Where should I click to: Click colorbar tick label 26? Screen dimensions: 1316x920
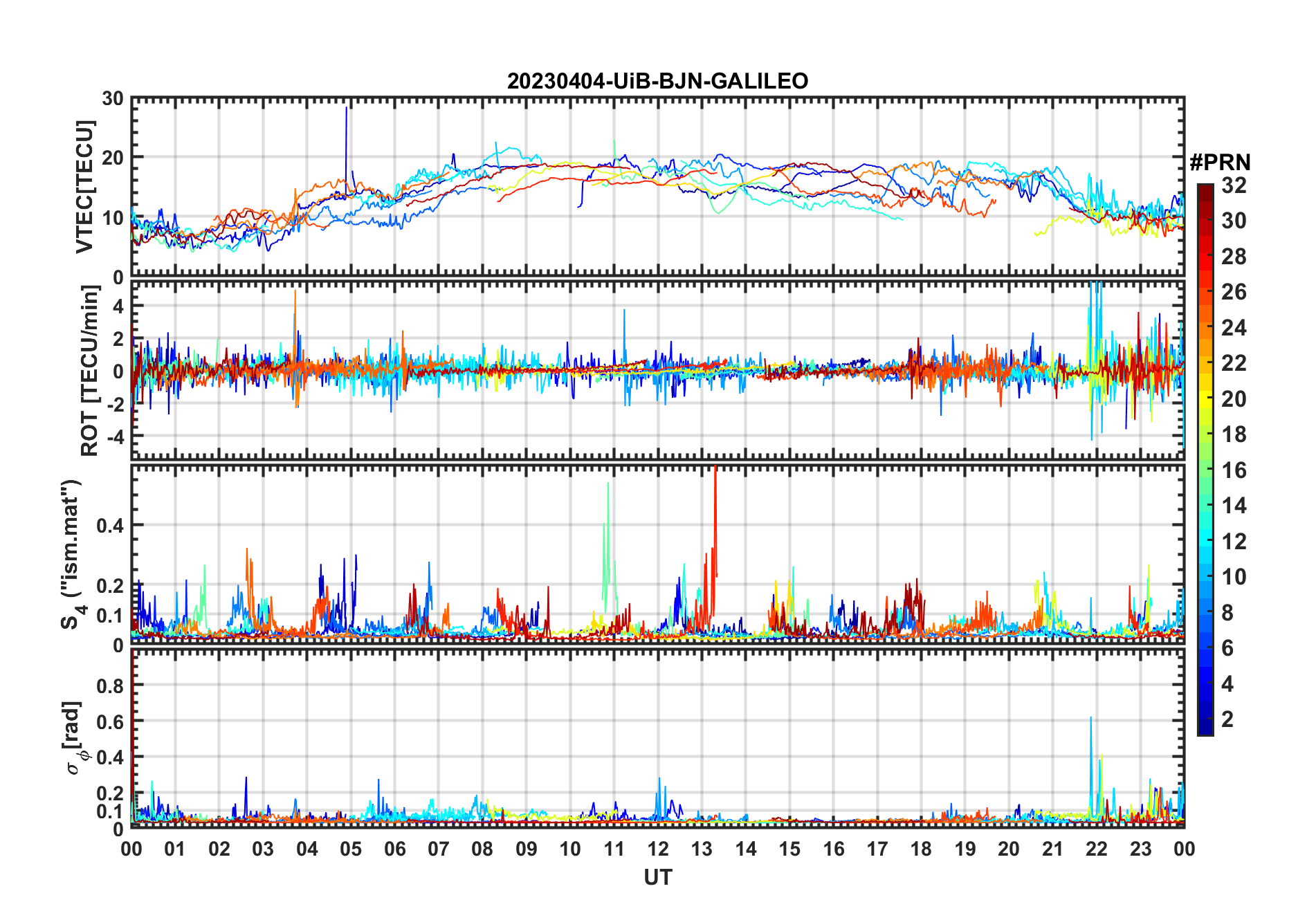(1234, 292)
